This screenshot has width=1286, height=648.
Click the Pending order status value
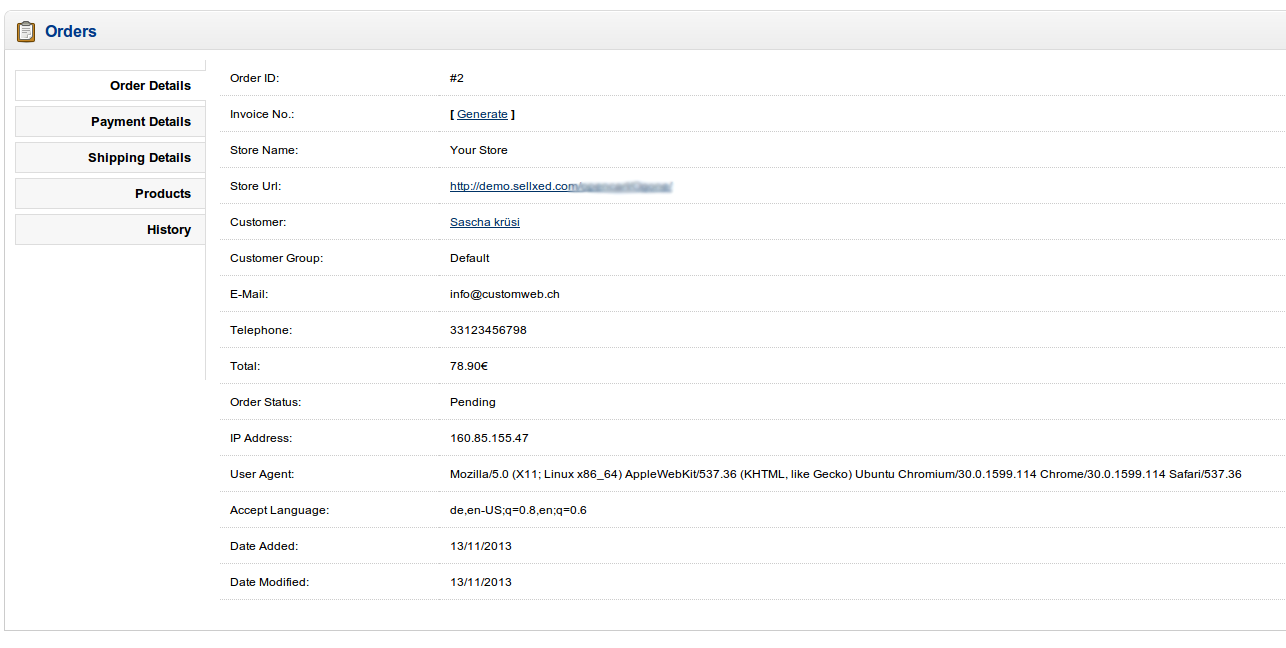click(x=472, y=402)
